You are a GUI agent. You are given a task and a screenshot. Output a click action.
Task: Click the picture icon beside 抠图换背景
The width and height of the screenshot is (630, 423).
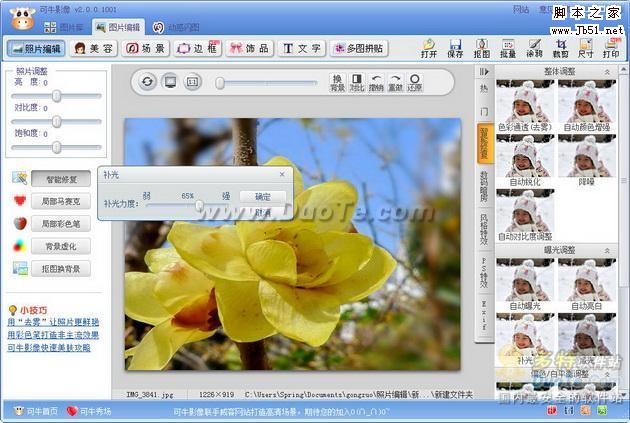[x=20, y=268]
